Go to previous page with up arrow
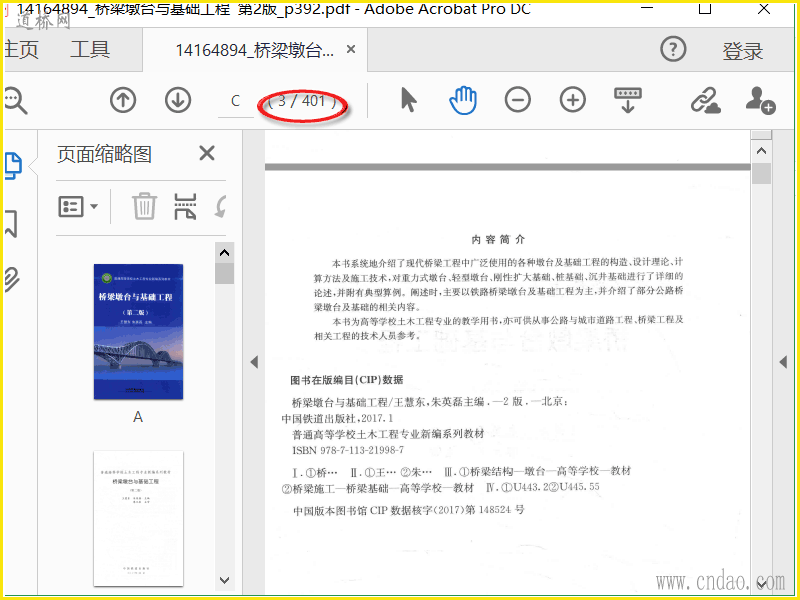The image size is (800, 600). (123, 100)
